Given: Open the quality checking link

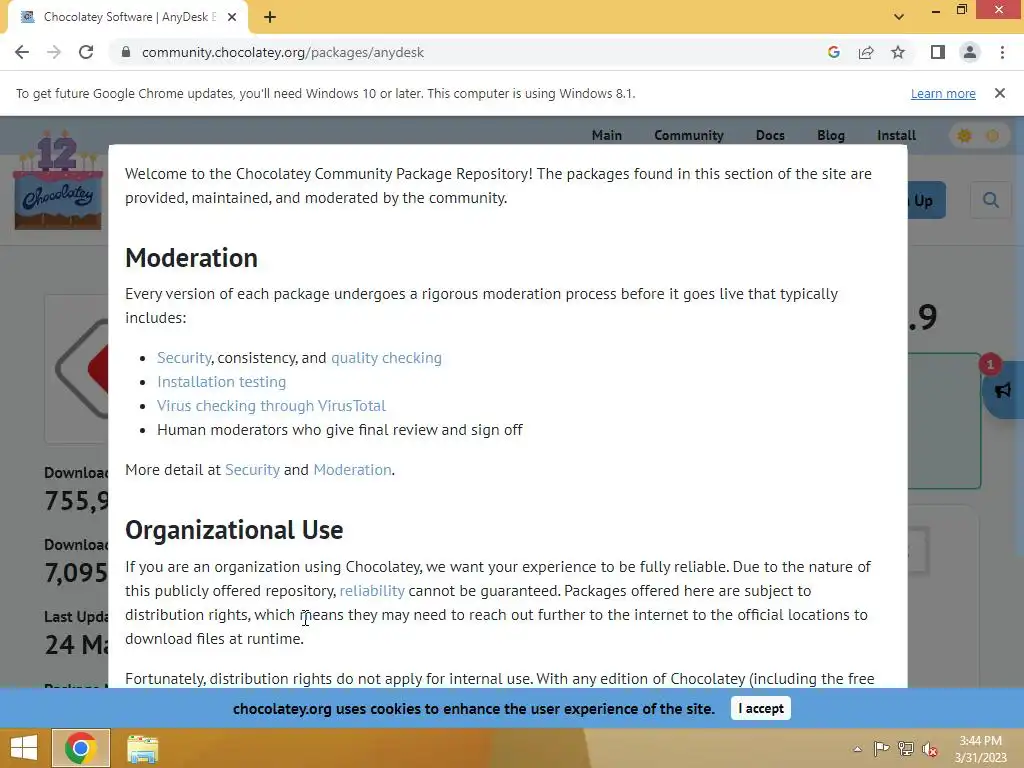Looking at the screenshot, I should (x=387, y=358).
